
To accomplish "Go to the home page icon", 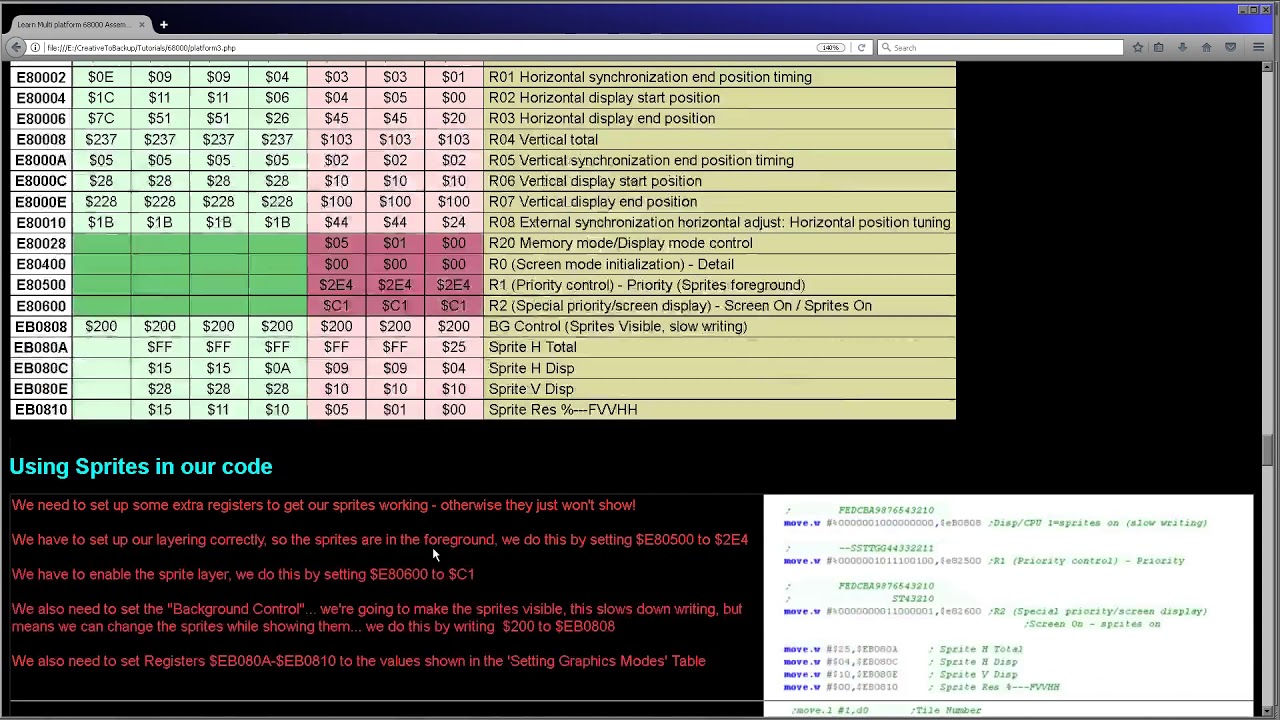I will click(1206, 47).
